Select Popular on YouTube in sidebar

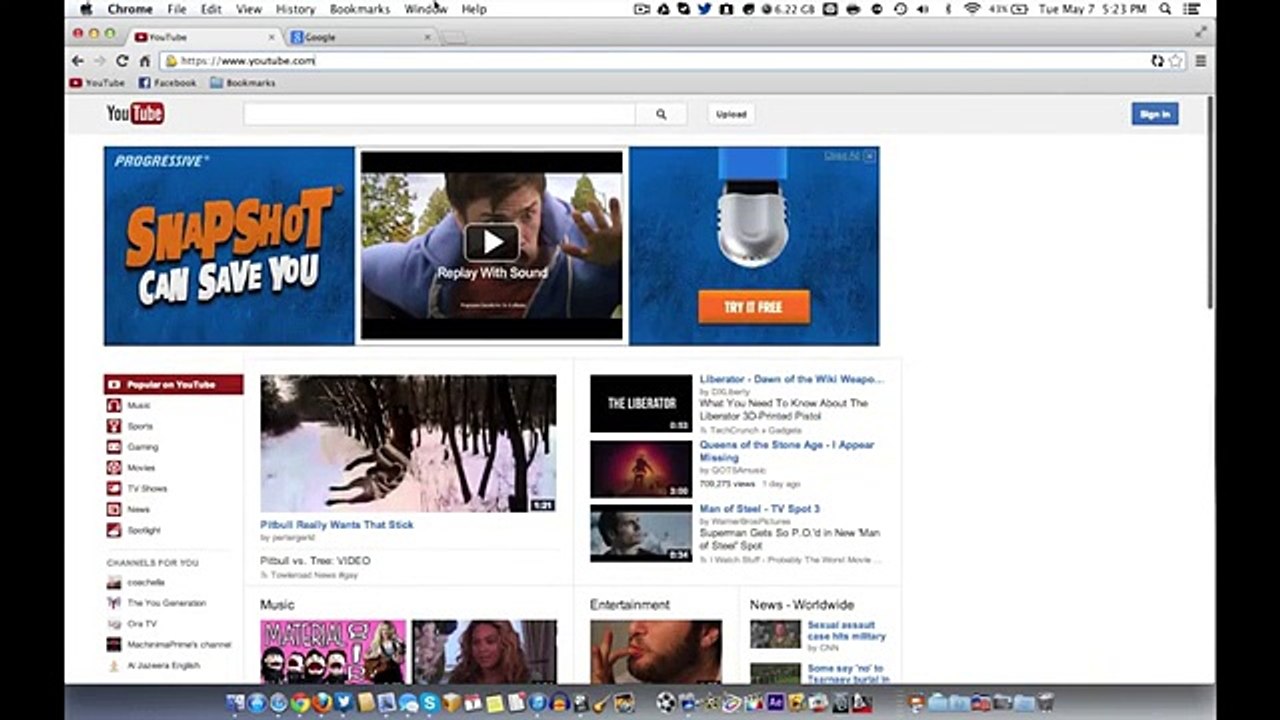tap(173, 384)
